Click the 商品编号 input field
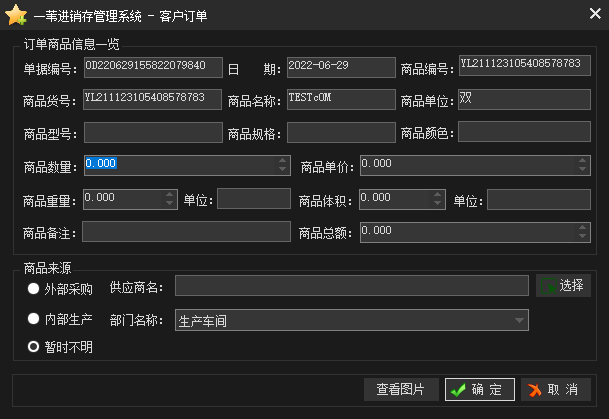This screenshot has width=609, height=419. coord(524,65)
